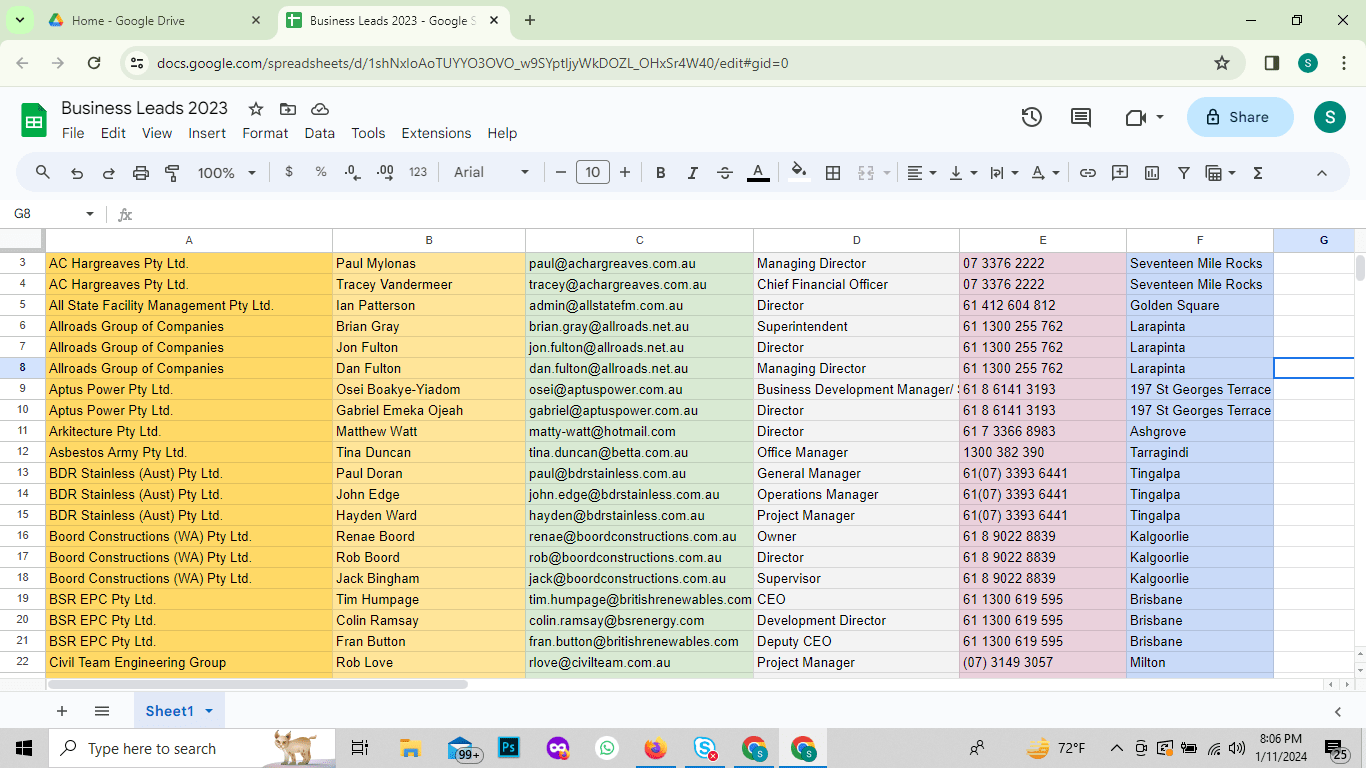The height and width of the screenshot is (768, 1366).
Task: Bookmark this page with the star icon
Action: pyautogui.click(x=1222, y=63)
